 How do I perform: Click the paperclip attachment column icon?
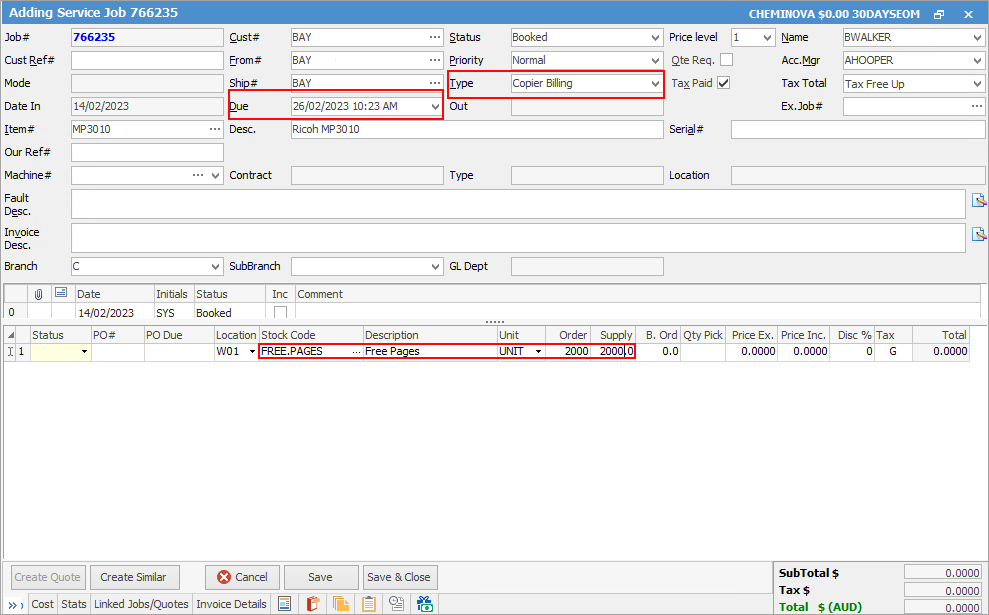tap(38, 294)
